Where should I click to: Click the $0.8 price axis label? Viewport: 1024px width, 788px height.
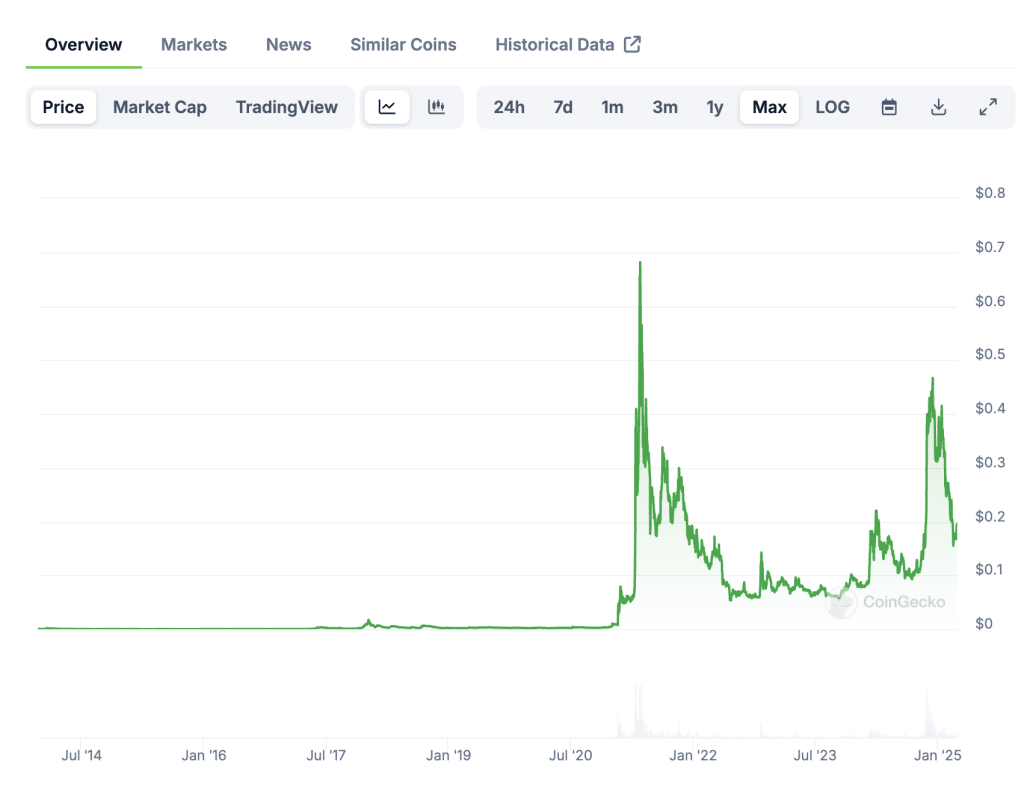[990, 193]
